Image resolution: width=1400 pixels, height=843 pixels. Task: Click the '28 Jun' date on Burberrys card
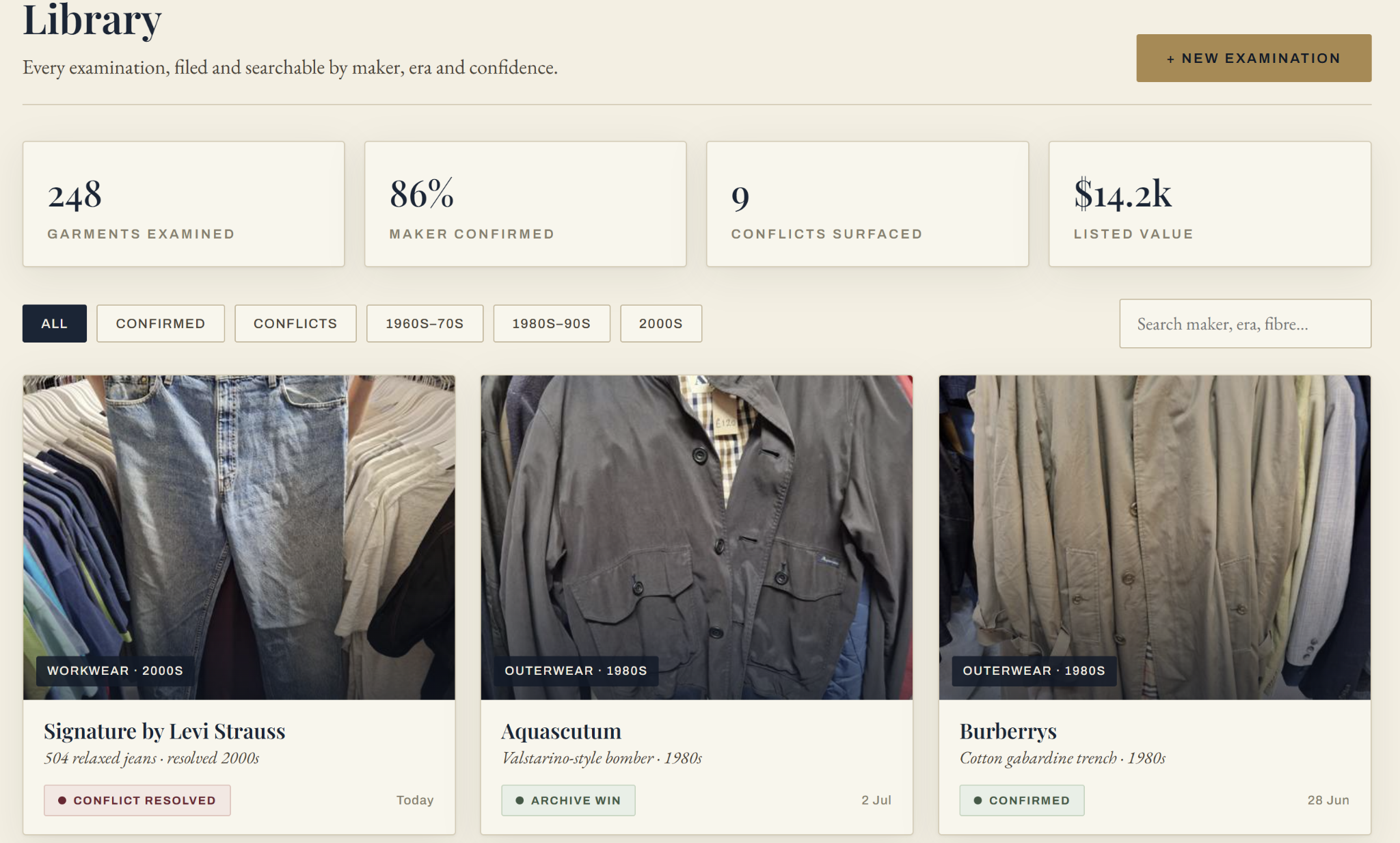[1328, 800]
